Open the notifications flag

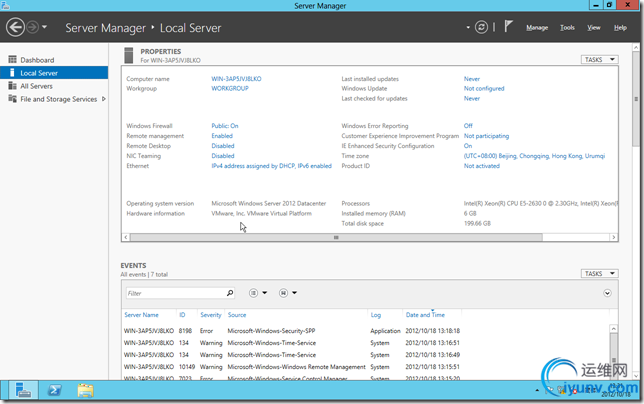pyautogui.click(x=508, y=27)
